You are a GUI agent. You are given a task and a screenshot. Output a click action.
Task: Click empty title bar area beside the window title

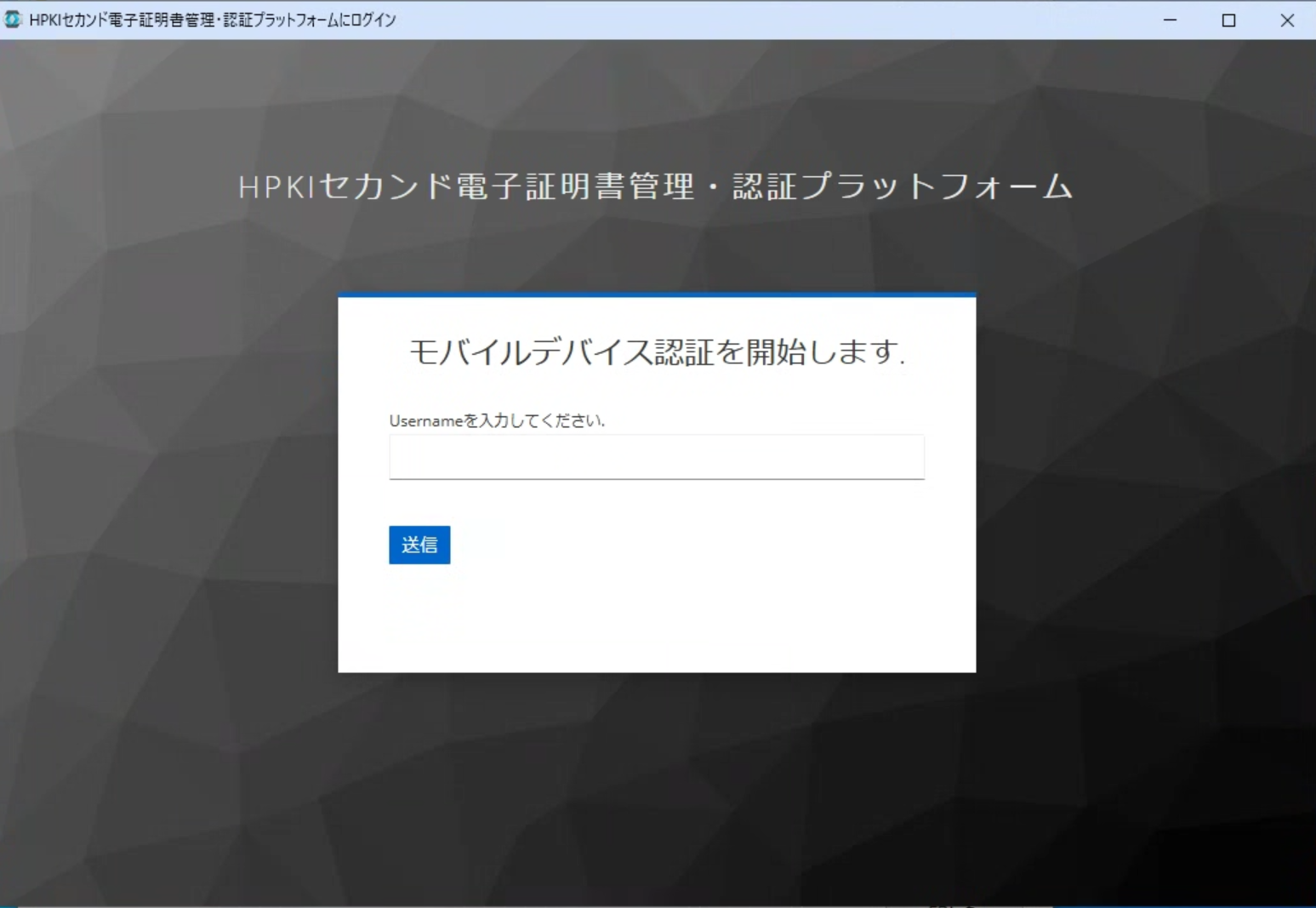766,20
